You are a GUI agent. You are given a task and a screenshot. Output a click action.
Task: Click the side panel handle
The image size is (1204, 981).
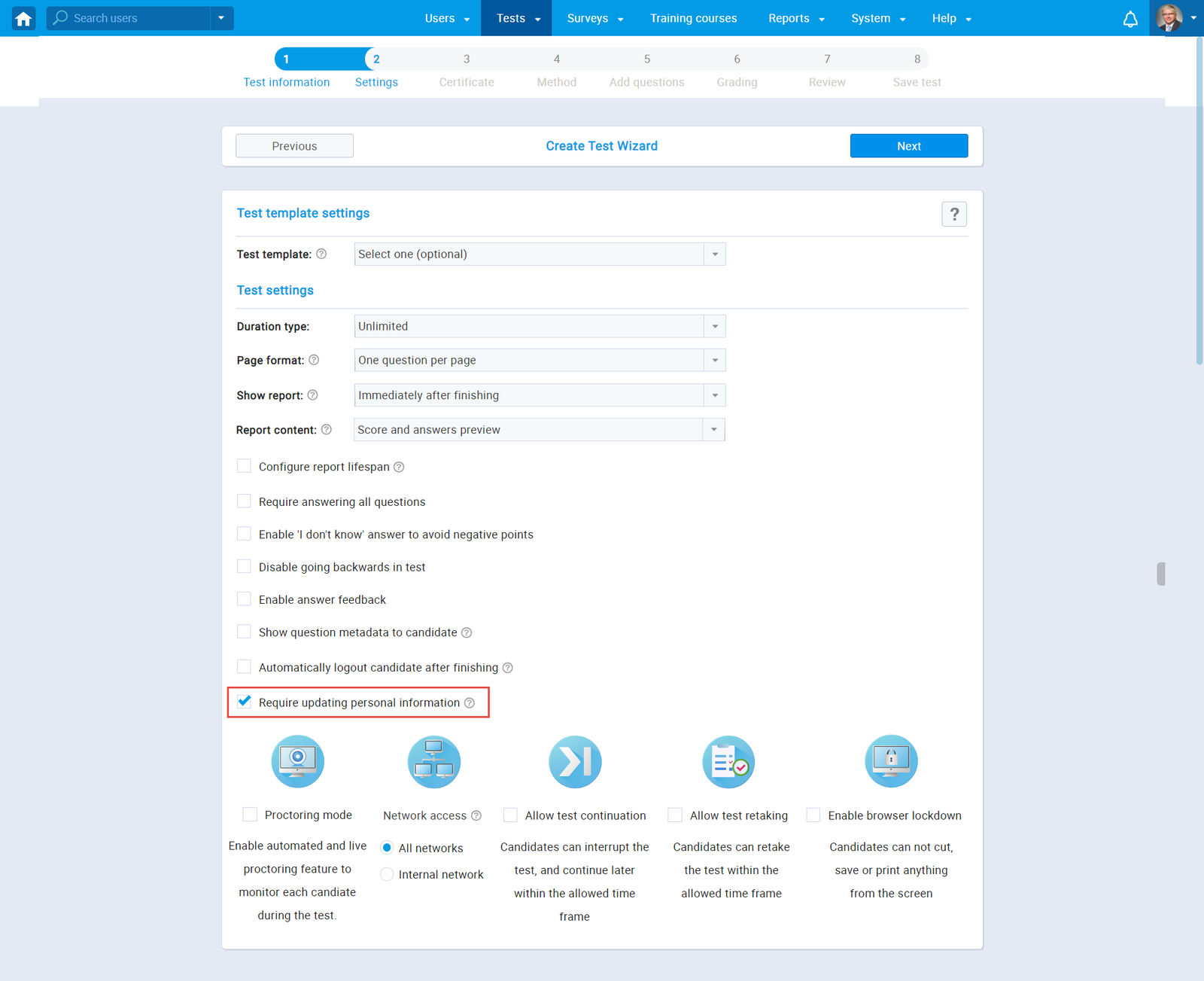pos(1161,574)
